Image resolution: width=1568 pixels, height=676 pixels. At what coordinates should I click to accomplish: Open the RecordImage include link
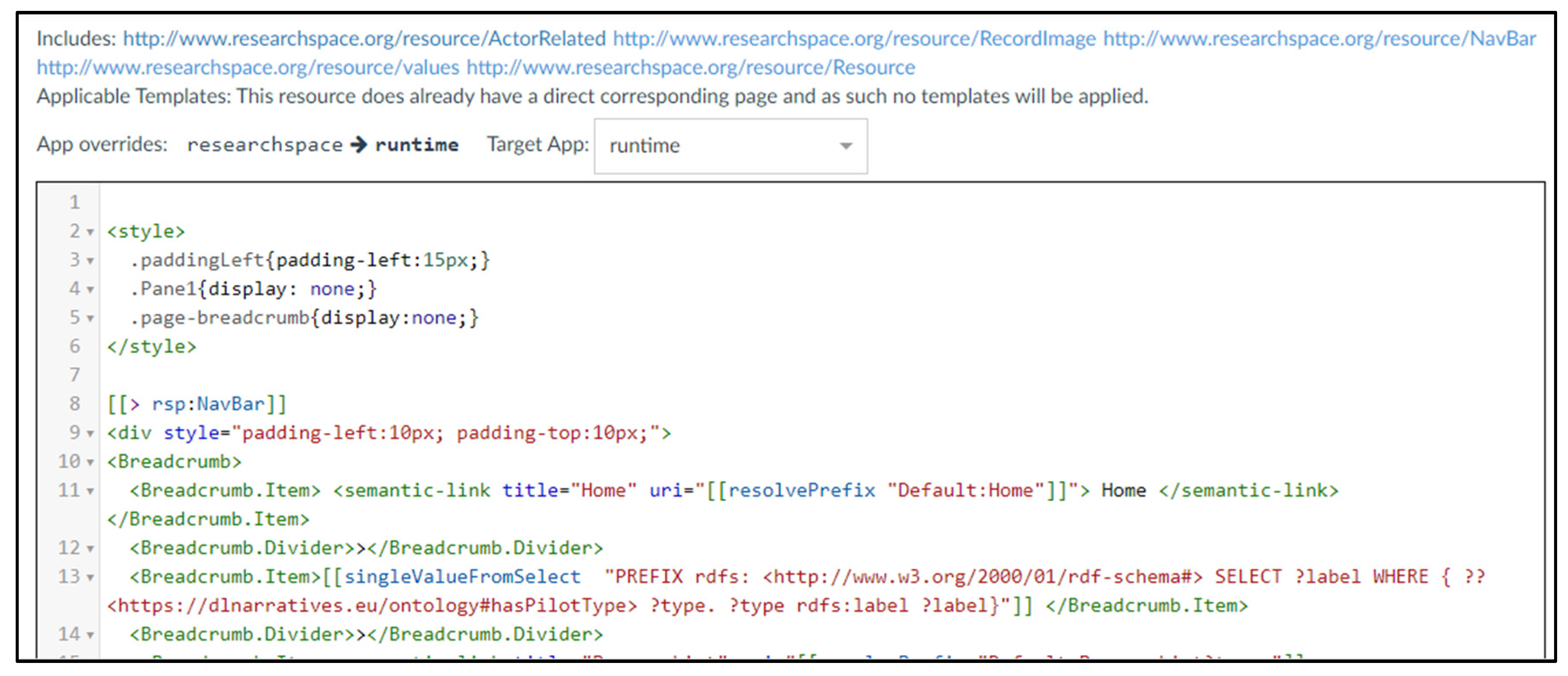point(854,39)
